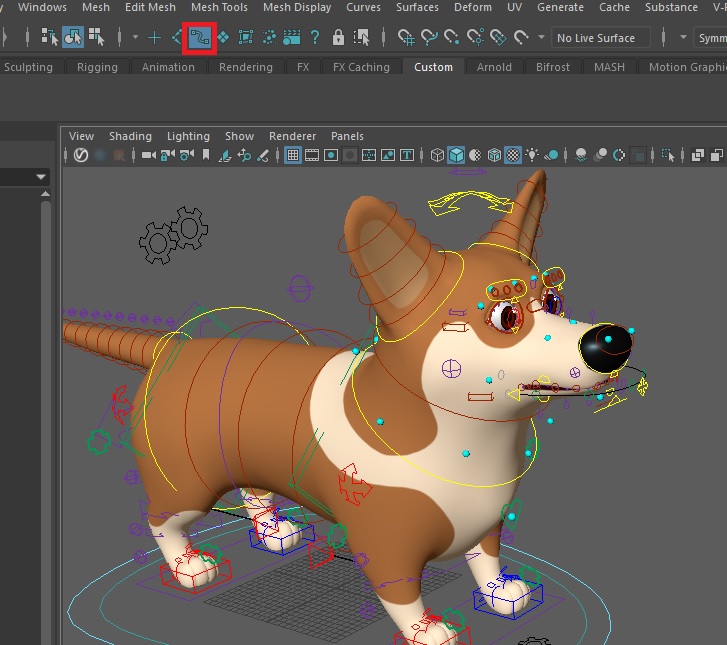The height and width of the screenshot is (645, 727).
Task: Enable wireframe display cube icon
Action: tap(437, 155)
